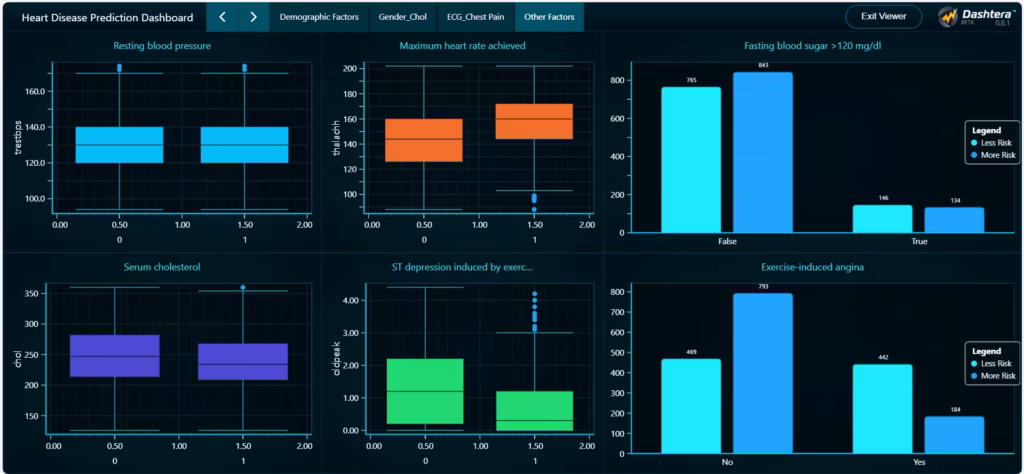Switch to the Gender_Chol tab
The image size is (1024, 474).
(402, 17)
